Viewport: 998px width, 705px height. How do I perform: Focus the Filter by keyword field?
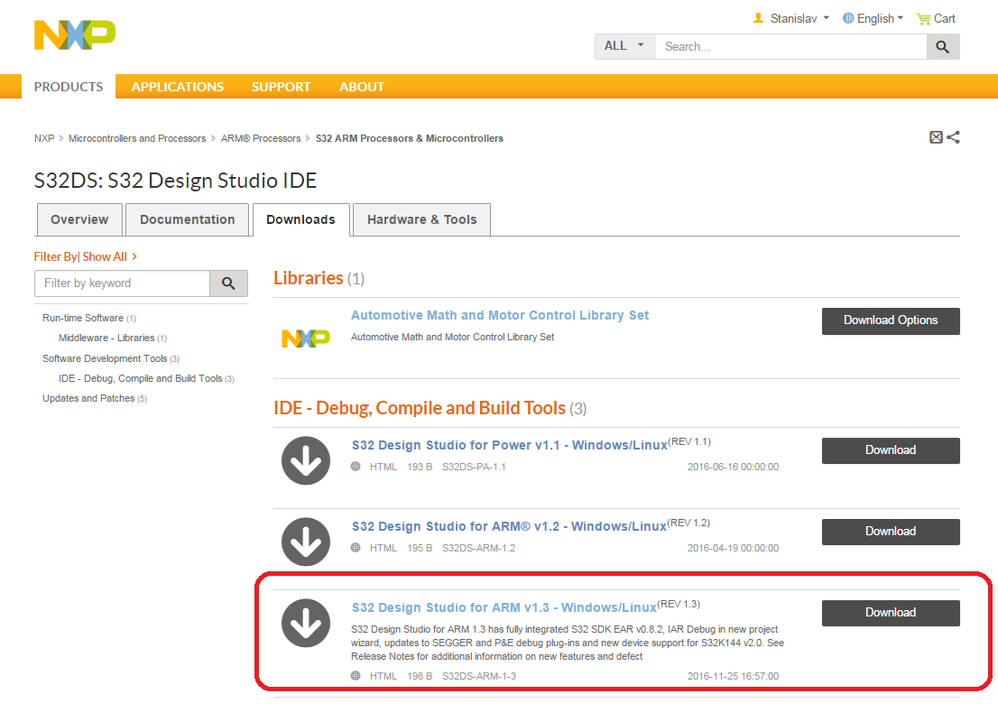(x=122, y=283)
